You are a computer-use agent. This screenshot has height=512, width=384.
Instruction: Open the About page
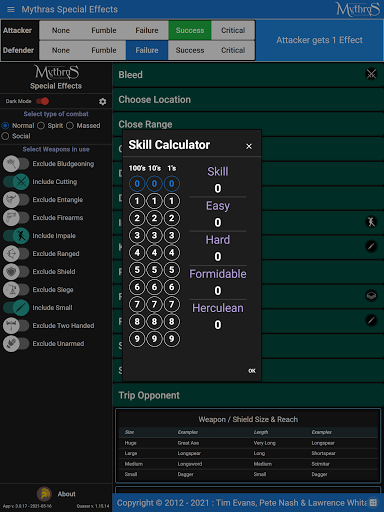point(66,494)
